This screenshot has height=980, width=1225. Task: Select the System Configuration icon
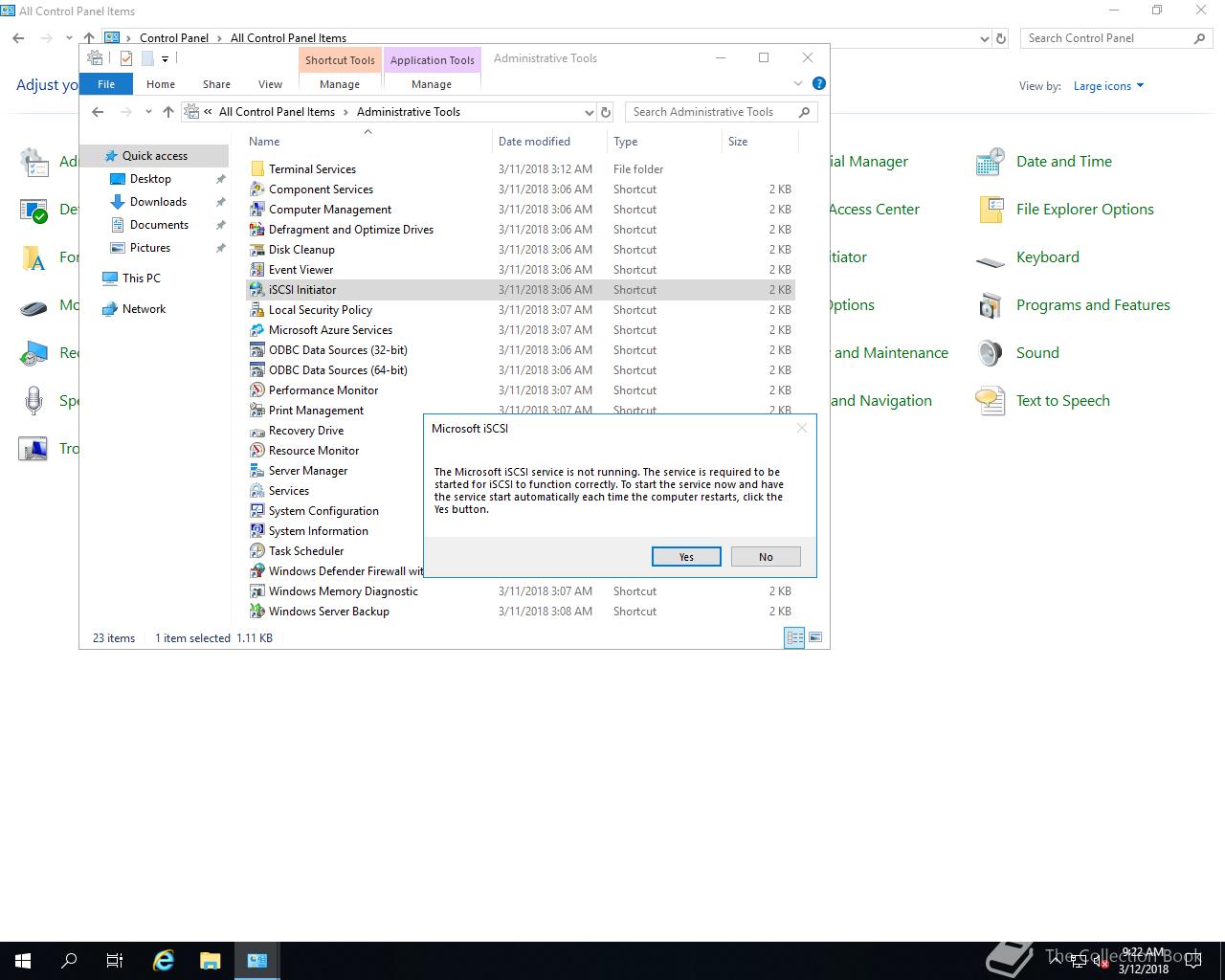tap(256, 511)
